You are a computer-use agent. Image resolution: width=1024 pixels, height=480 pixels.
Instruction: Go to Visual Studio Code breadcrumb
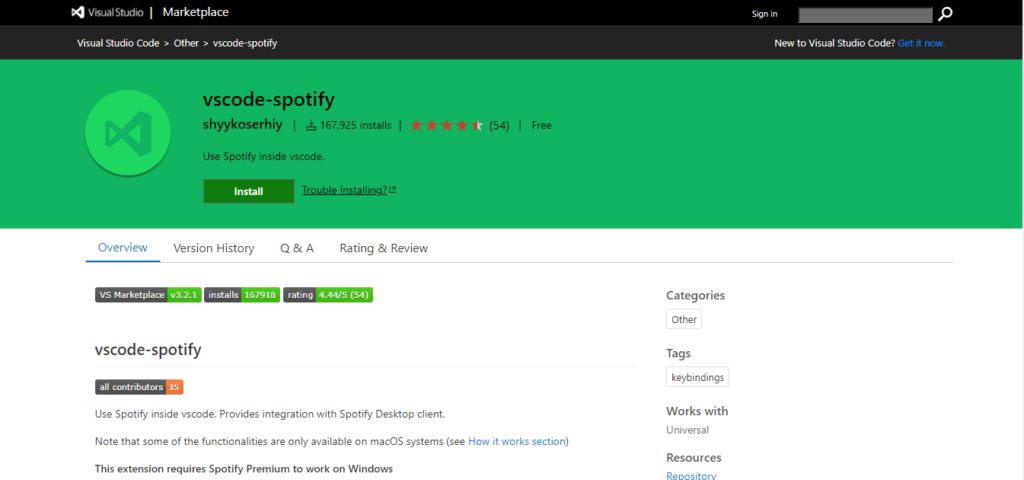(118, 43)
